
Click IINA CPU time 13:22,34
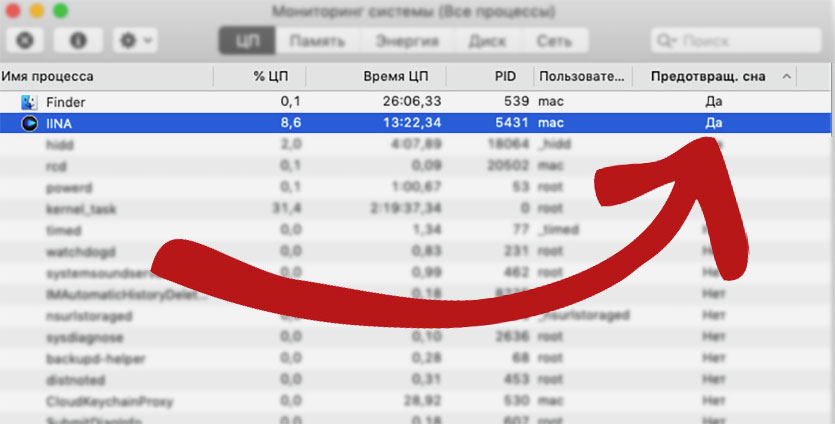412,123
